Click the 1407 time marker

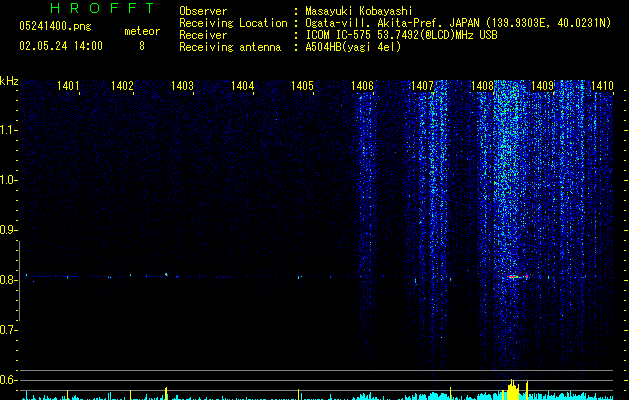coord(423,85)
